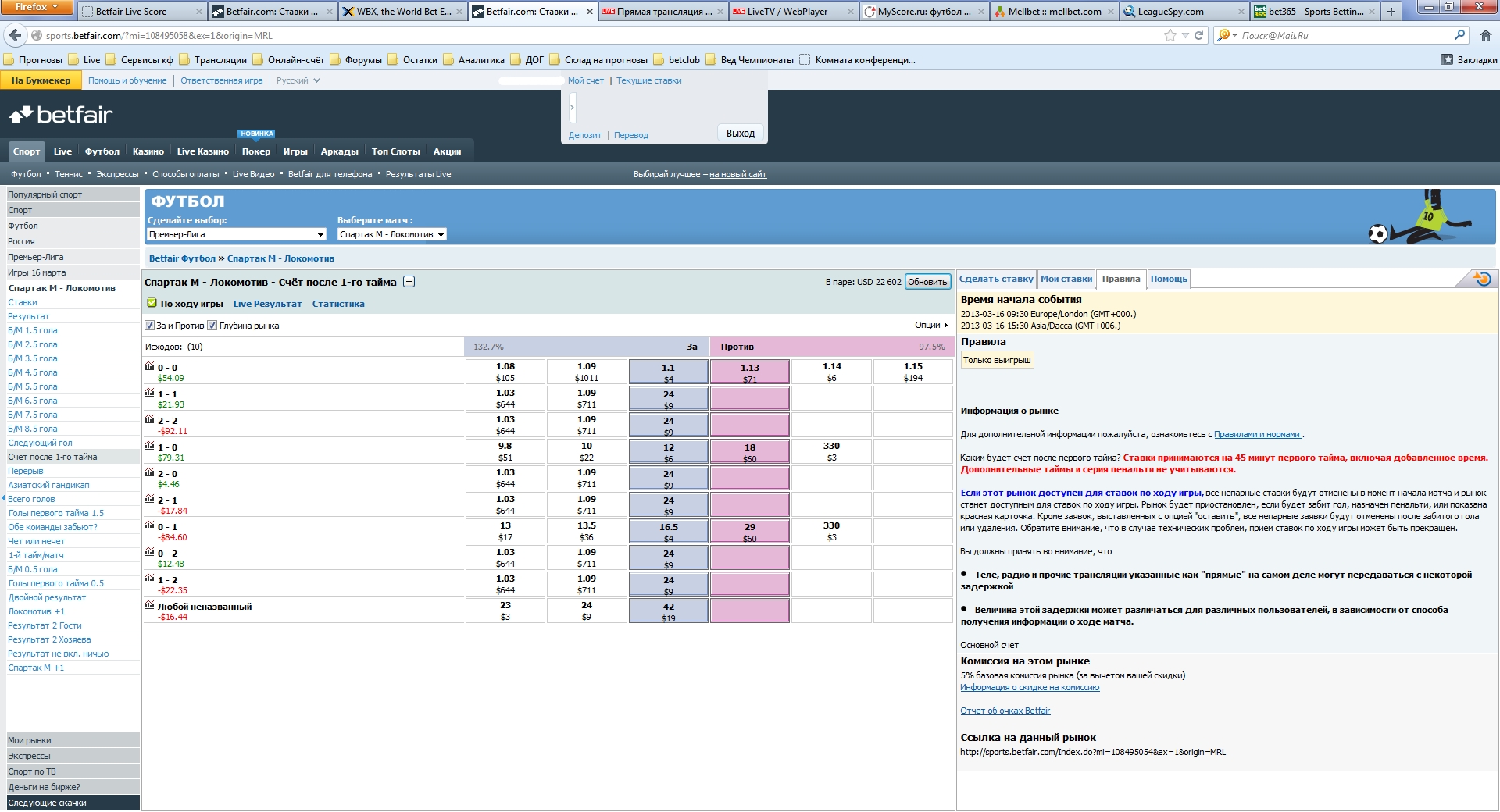Open Азиатский гандикап market in sidebar
This screenshot has height=812, width=1500.
coord(48,485)
